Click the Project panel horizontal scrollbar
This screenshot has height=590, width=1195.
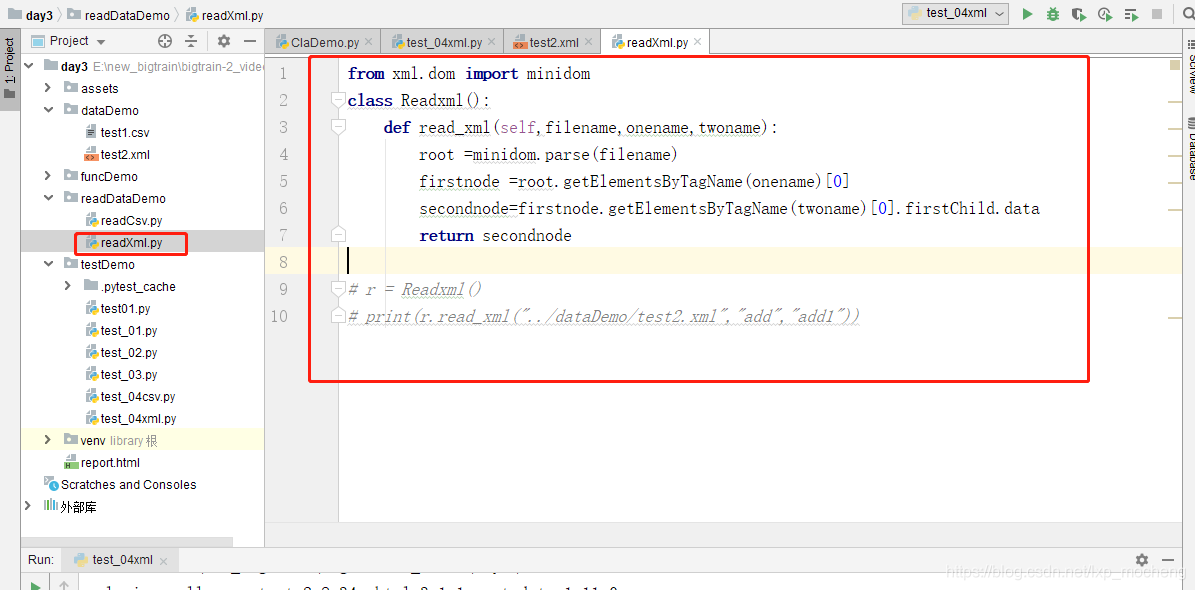click(127, 542)
